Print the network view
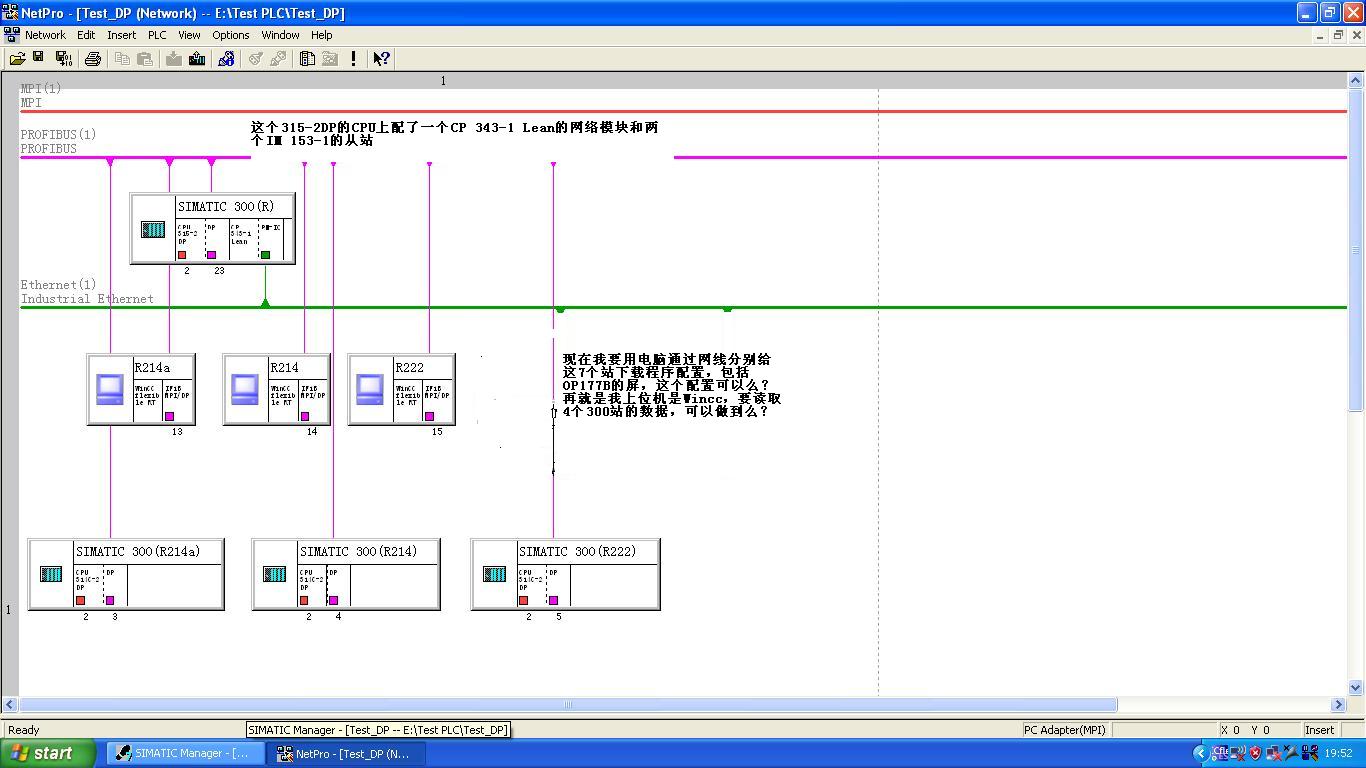 [x=93, y=59]
